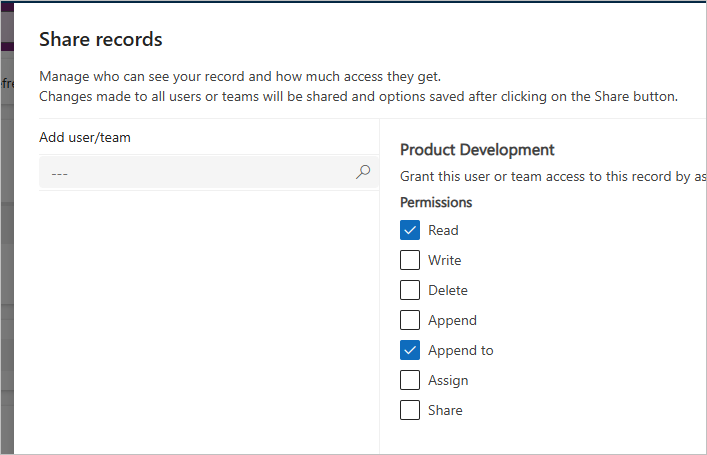Click the Permissions section label

(436, 202)
